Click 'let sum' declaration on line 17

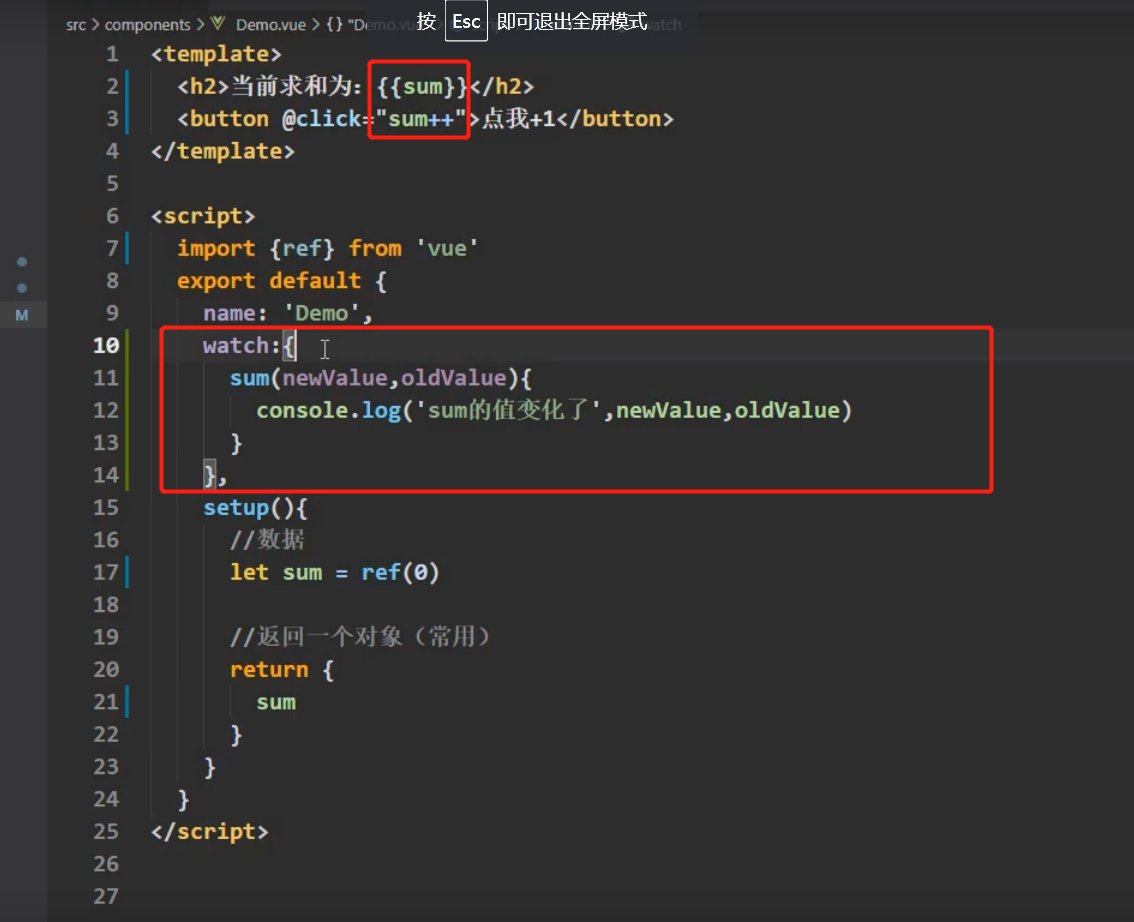pyautogui.click(x=276, y=573)
